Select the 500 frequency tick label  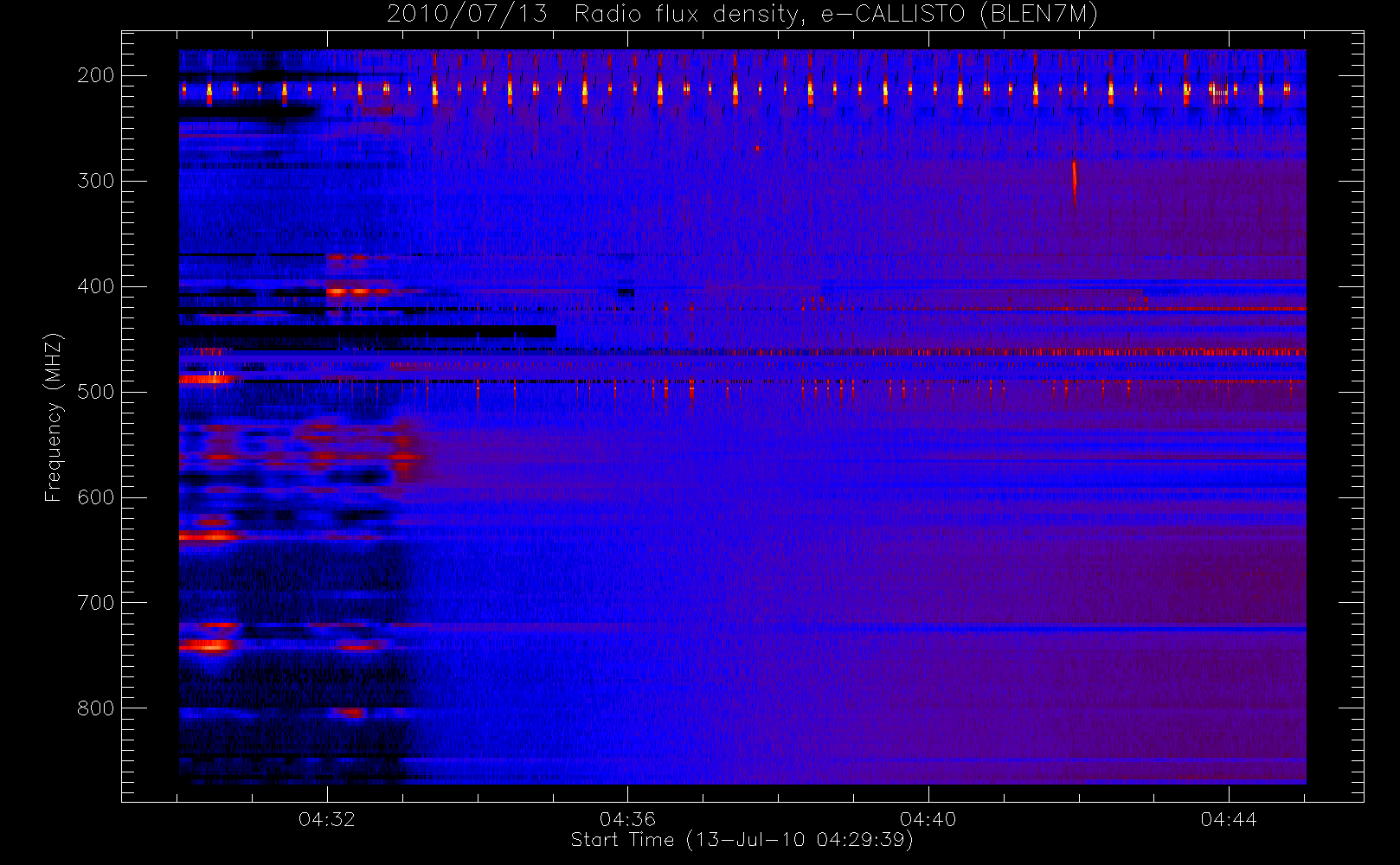(95, 392)
